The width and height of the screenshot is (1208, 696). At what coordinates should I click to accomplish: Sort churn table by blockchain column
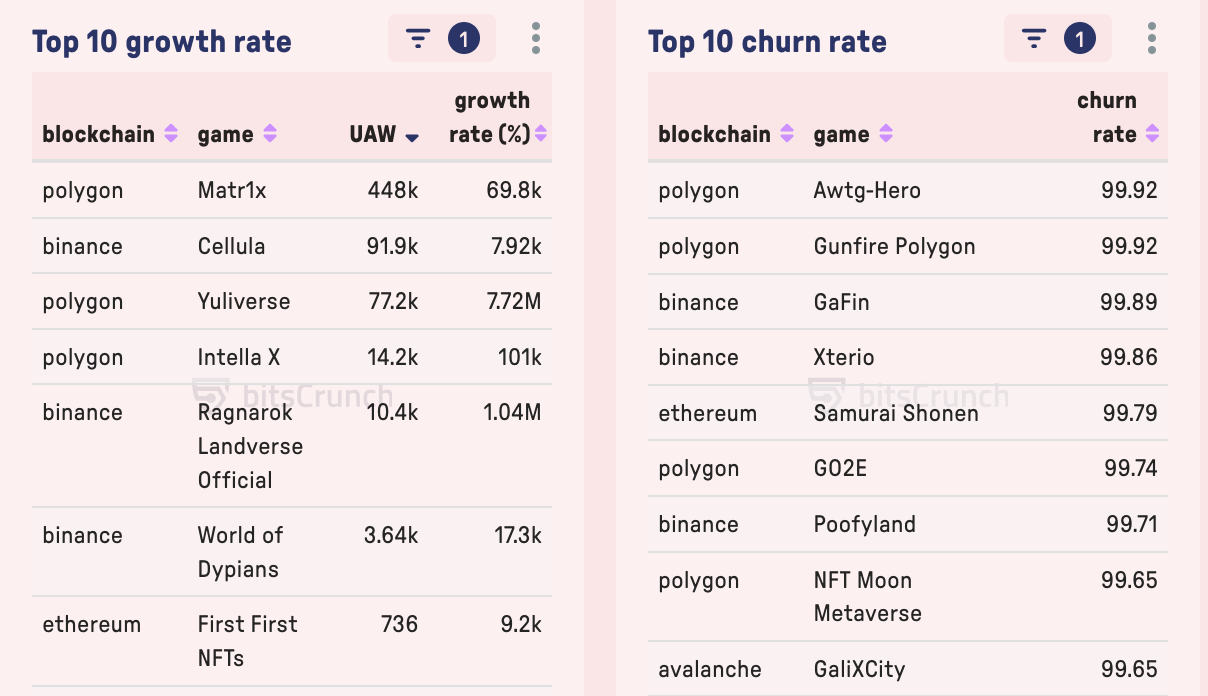[787, 134]
